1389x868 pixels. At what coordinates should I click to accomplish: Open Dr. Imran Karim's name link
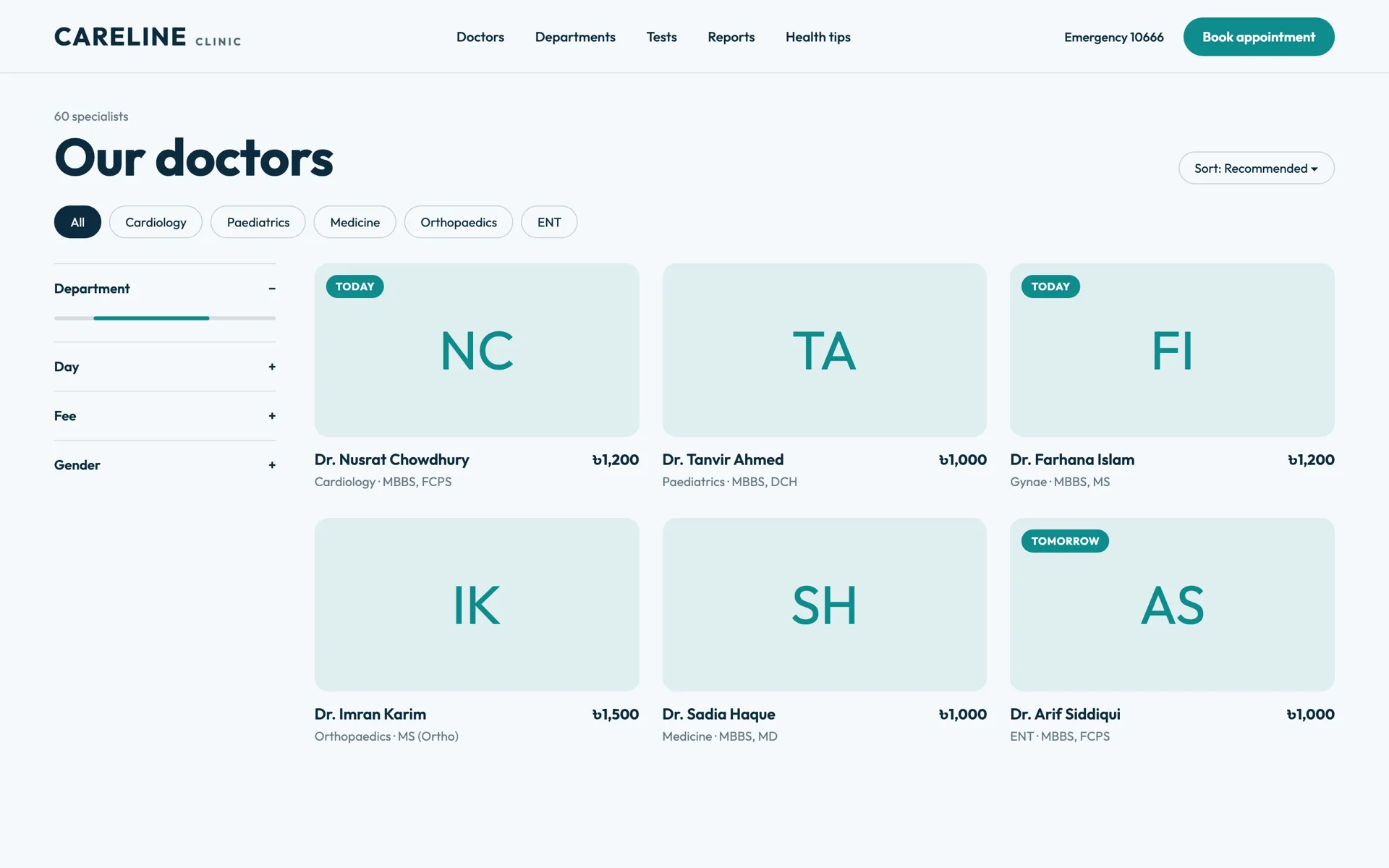[x=370, y=715]
